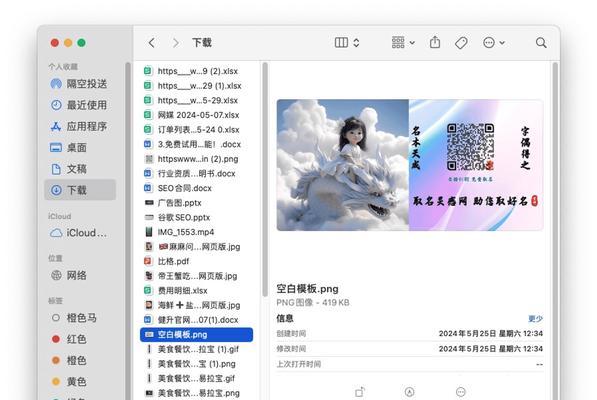Screen dimensions: 597x400
Task: Go forward with the right chevron
Action: 175,43
